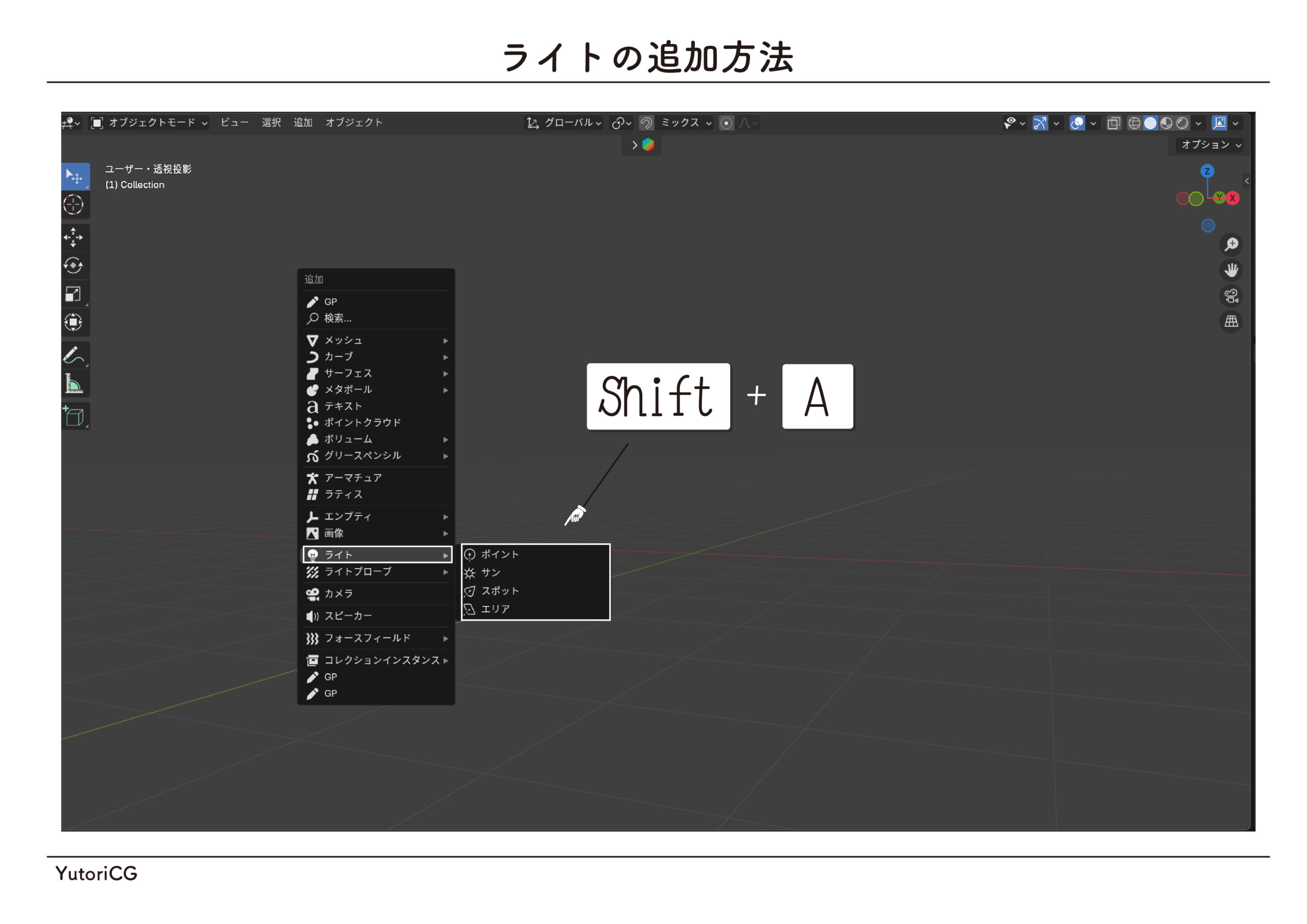The image size is (1307, 924).
Task: Expand the オプション dropdown
Action: [x=1209, y=145]
